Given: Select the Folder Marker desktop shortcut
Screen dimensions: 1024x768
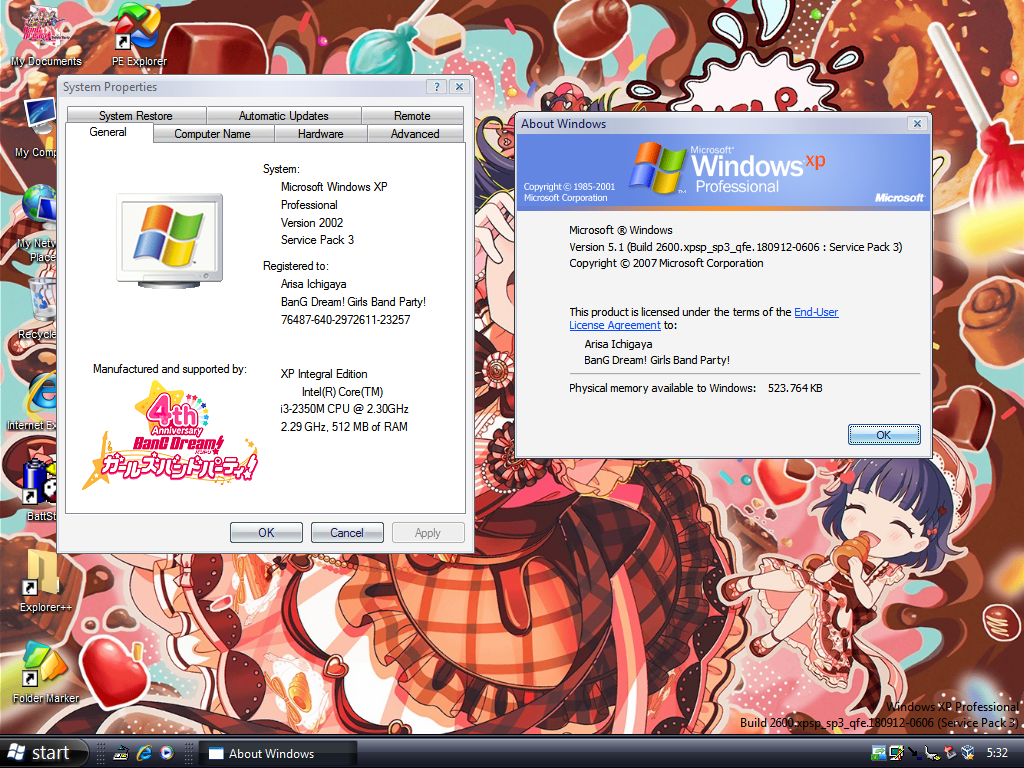Looking at the screenshot, I should [44, 673].
